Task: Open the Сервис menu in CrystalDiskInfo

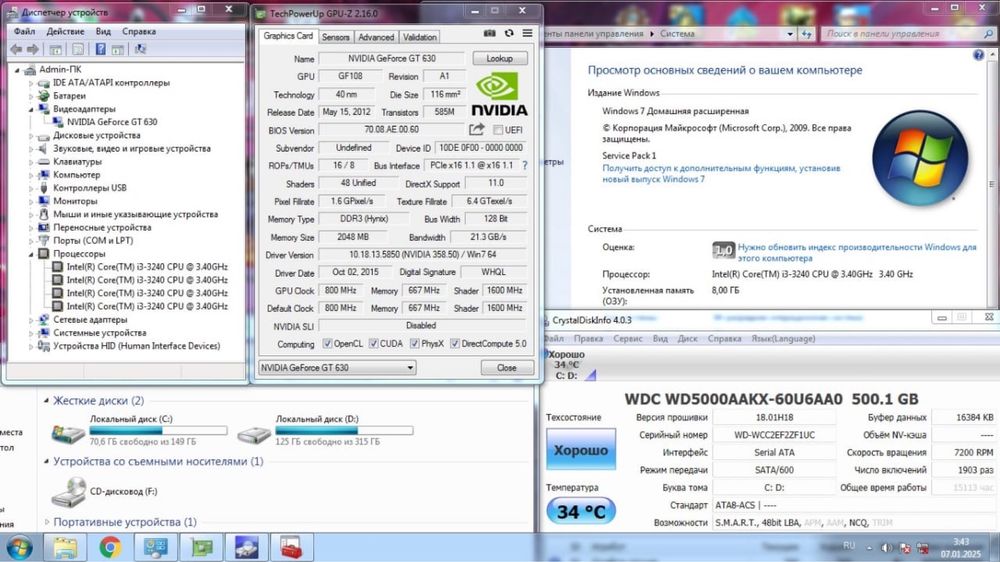Action: [x=628, y=339]
